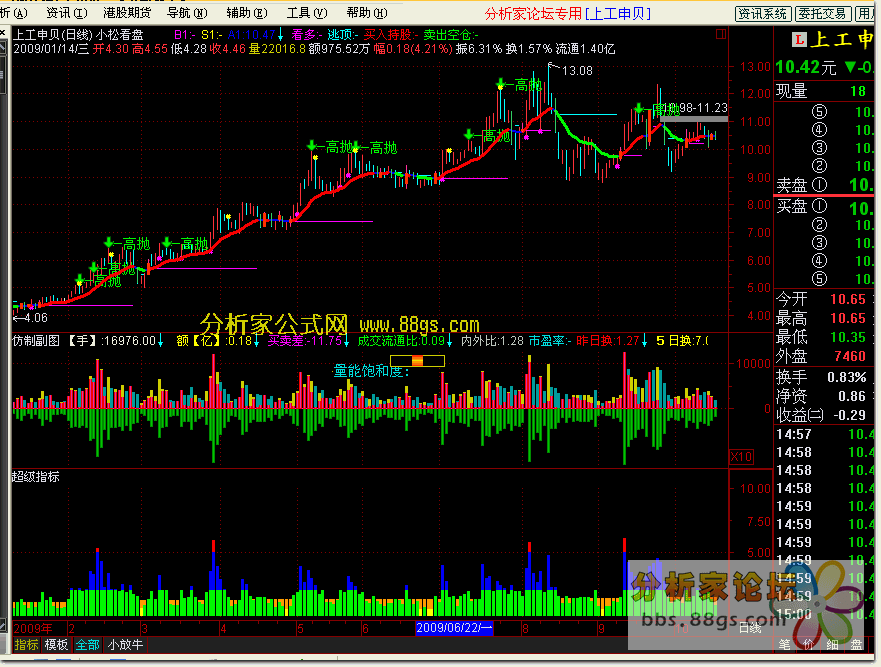Switch to the 全部 tab
The image size is (881, 667).
[88, 645]
